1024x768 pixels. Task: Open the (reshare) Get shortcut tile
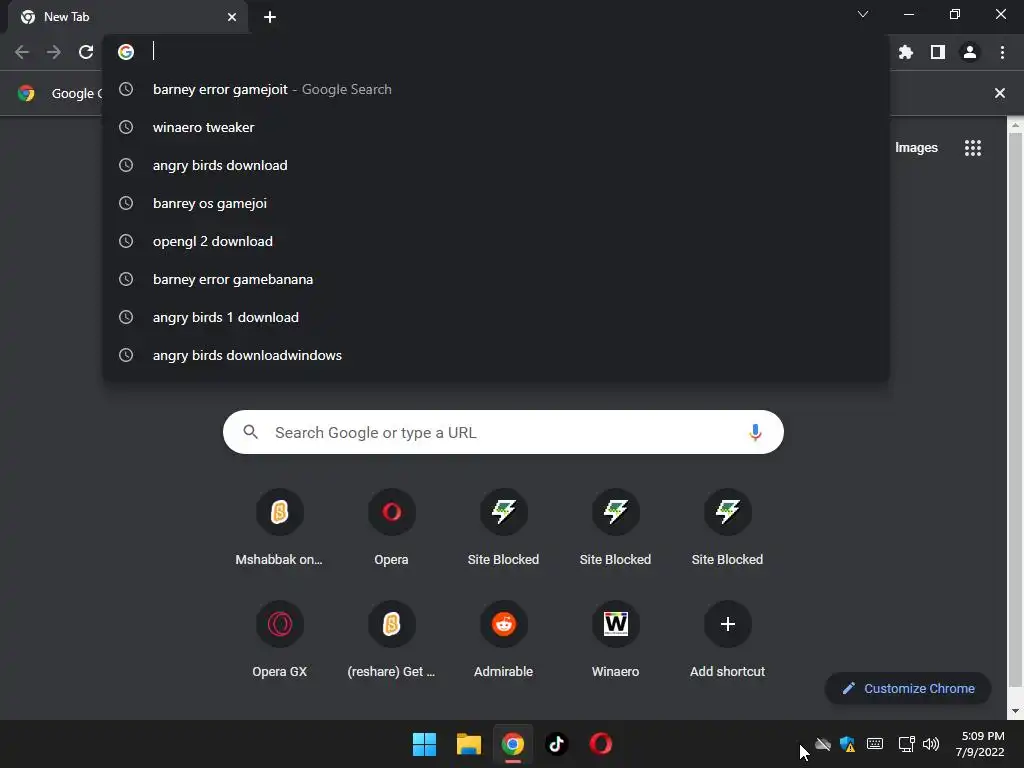click(391, 640)
